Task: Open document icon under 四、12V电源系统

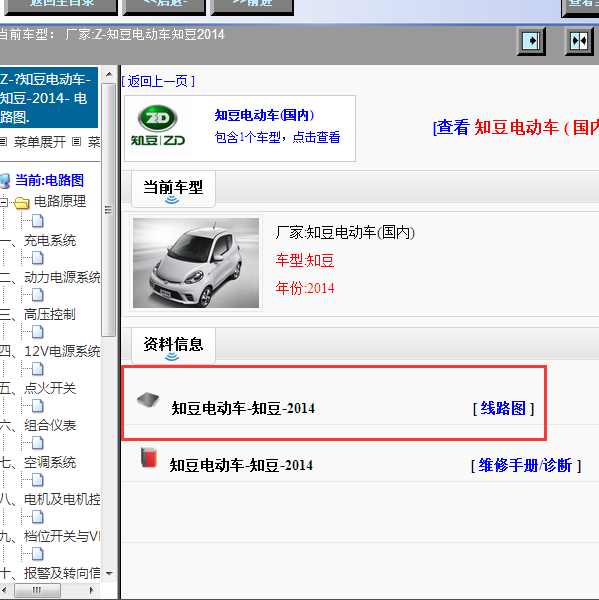Action: point(38,369)
